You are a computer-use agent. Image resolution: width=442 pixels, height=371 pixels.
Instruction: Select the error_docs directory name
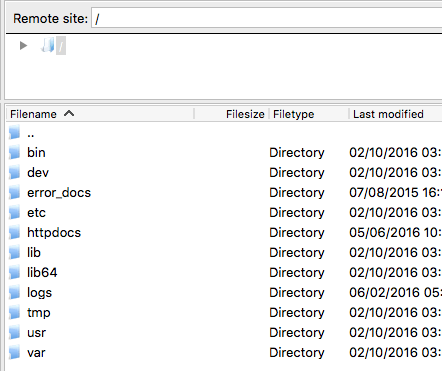click(59, 193)
